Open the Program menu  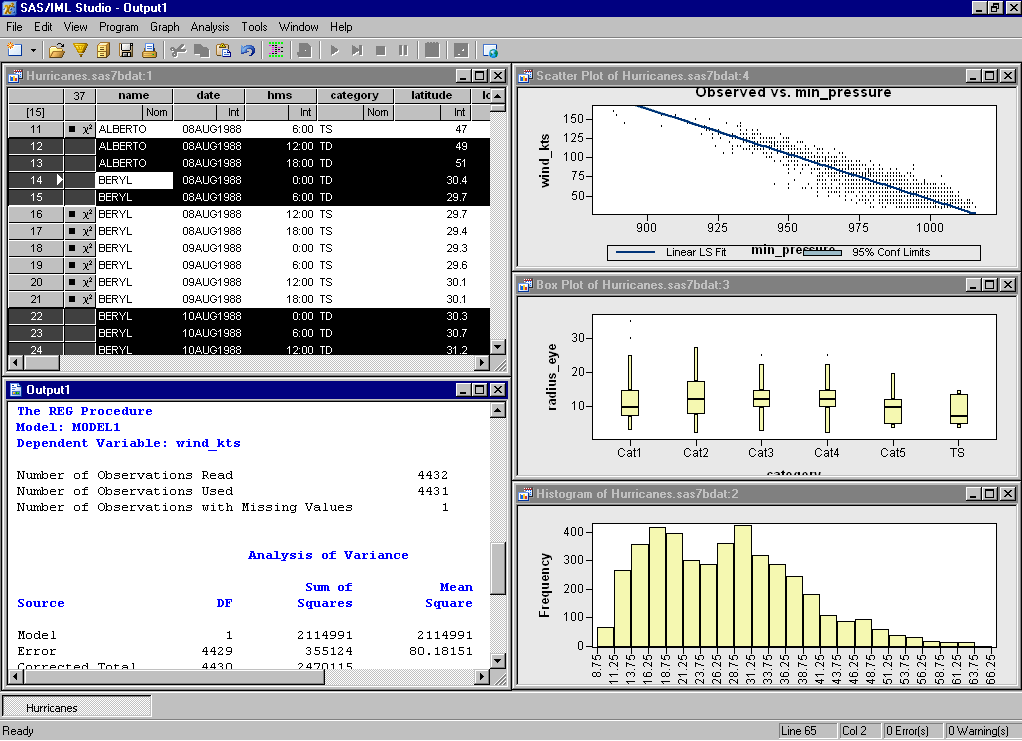tap(119, 27)
